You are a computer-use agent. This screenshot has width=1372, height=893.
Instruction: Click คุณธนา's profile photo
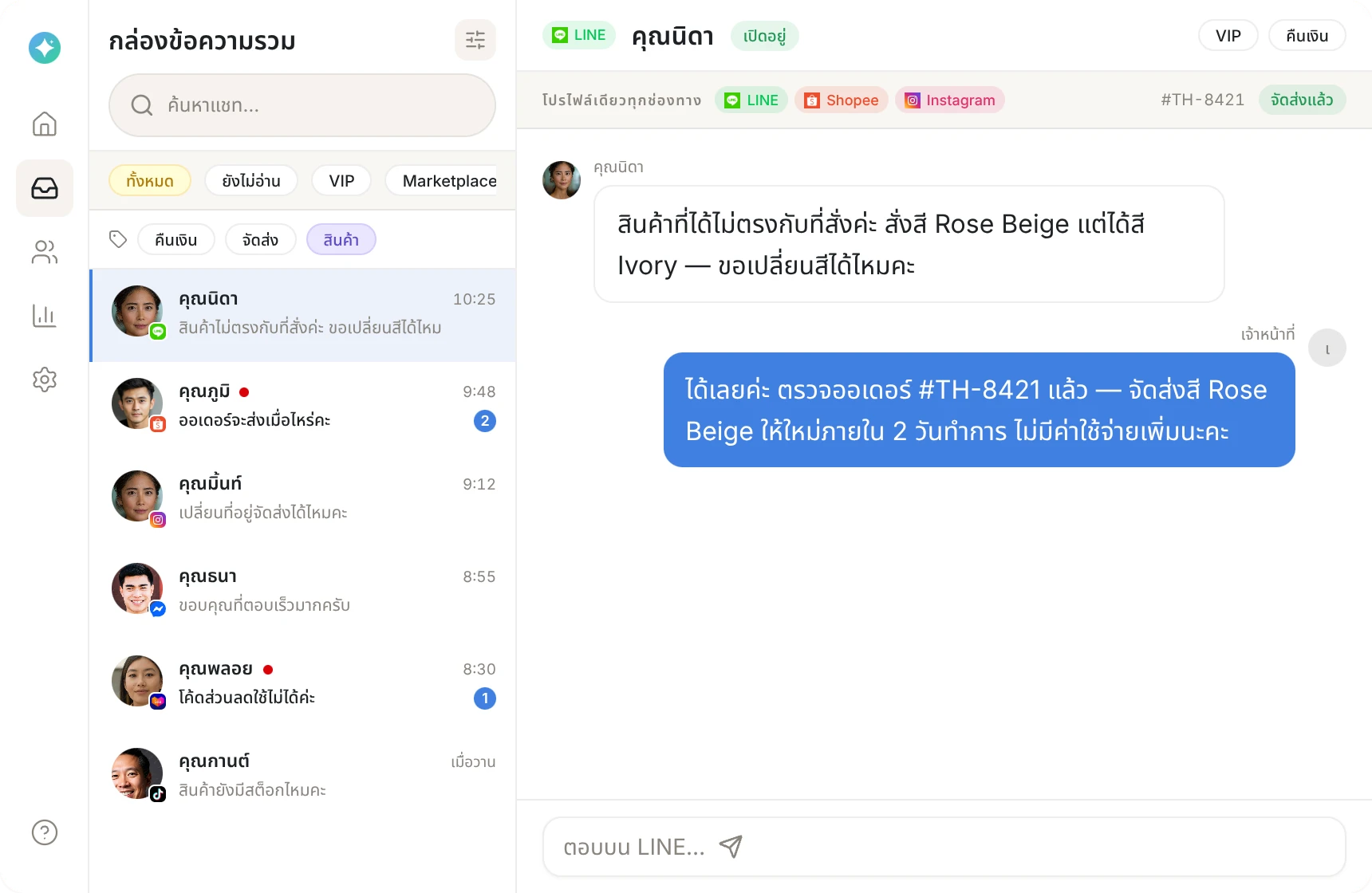[137, 588]
